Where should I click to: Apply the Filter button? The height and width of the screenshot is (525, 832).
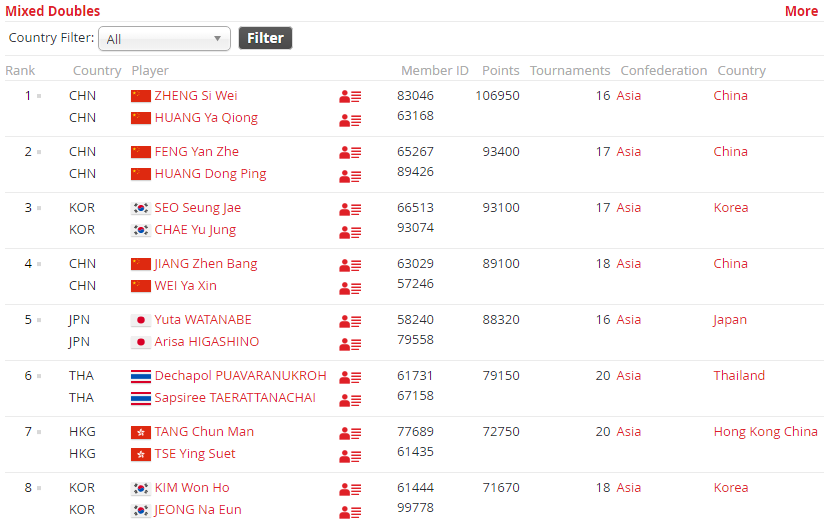coord(265,38)
